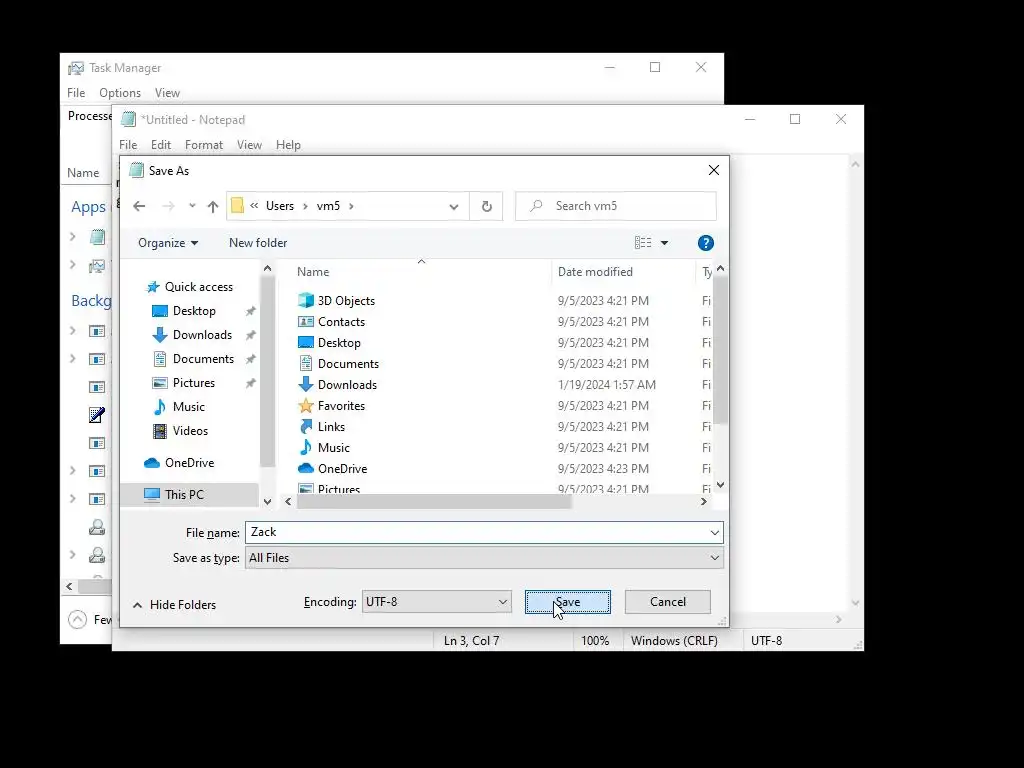
Task: Expand first Apps row in Task Manager
Action: point(72,237)
